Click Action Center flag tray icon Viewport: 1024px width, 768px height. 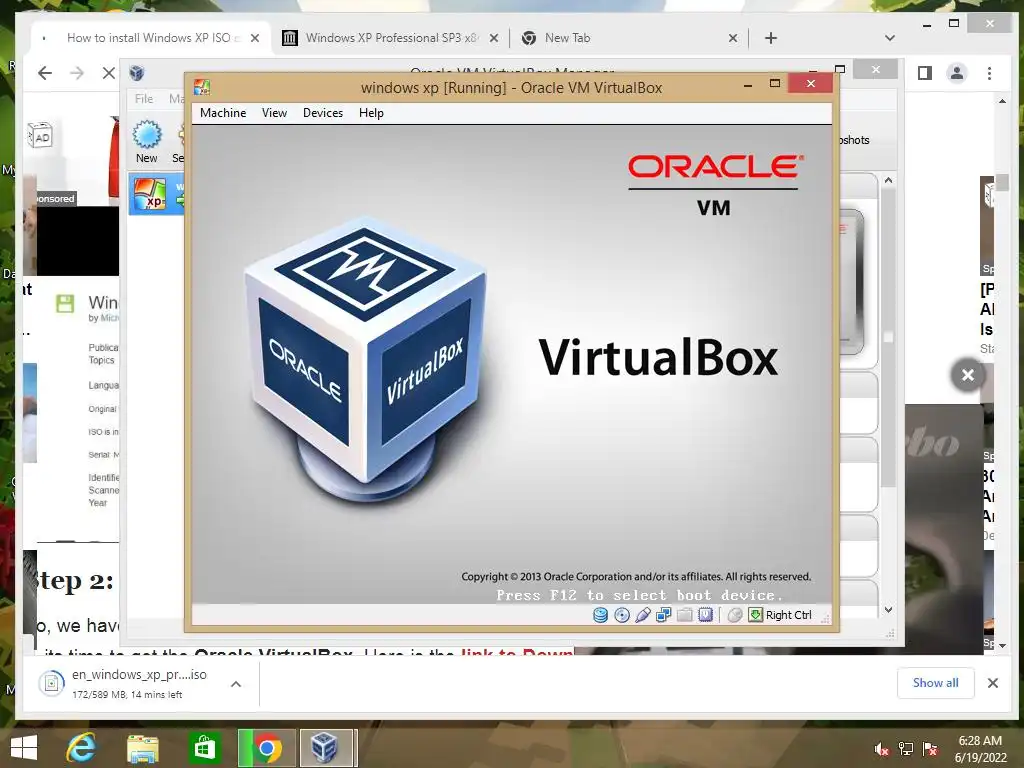point(929,748)
